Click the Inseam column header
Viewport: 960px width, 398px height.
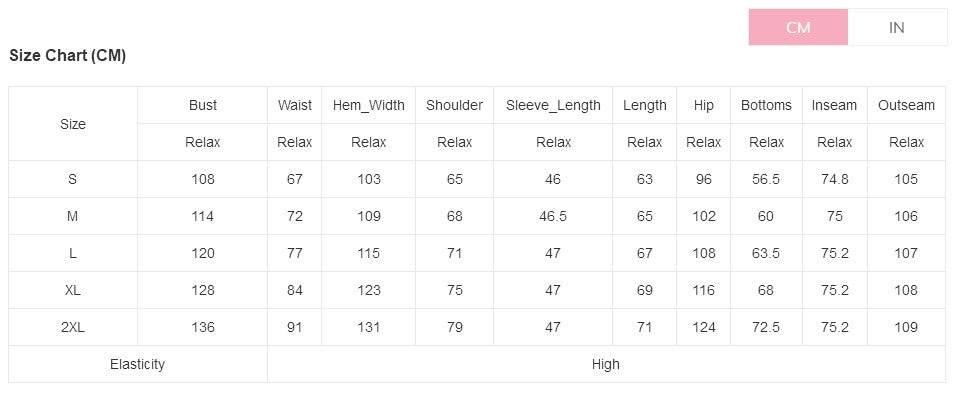pos(834,105)
